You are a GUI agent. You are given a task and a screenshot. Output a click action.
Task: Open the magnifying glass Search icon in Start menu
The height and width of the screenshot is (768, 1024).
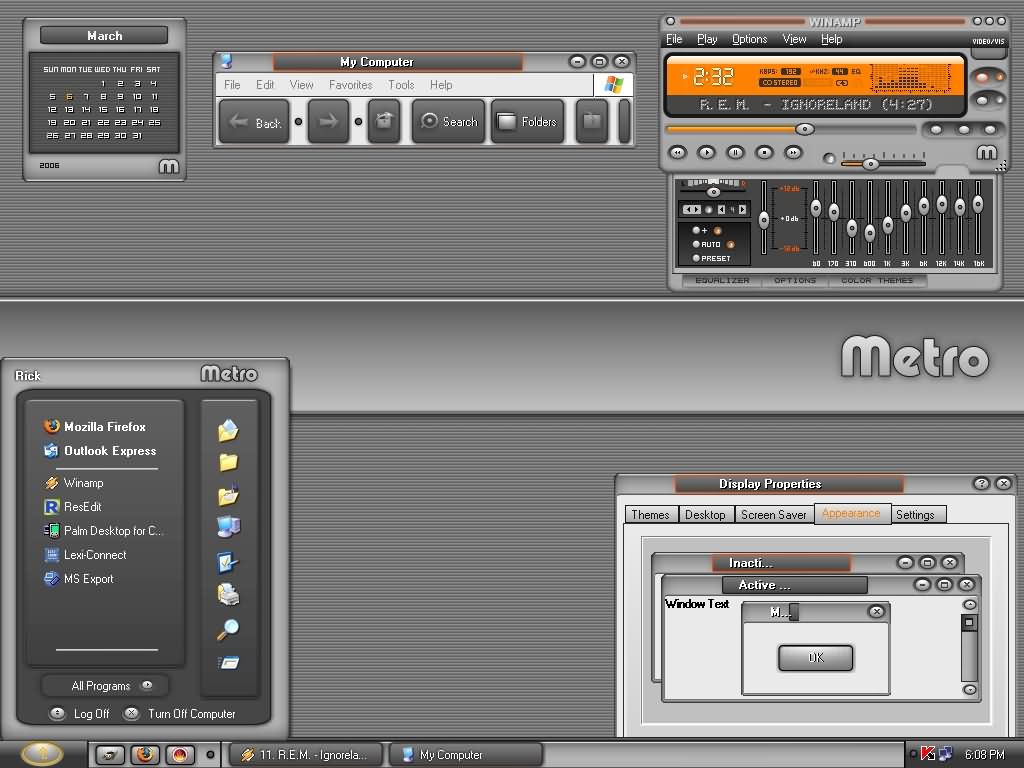pyautogui.click(x=228, y=629)
